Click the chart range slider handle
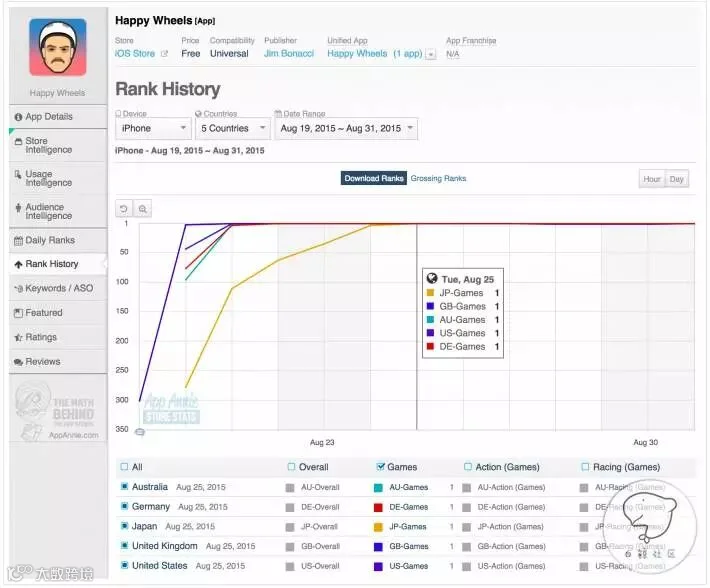Image resolution: width=710 pixels, height=588 pixels. click(x=140, y=432)
